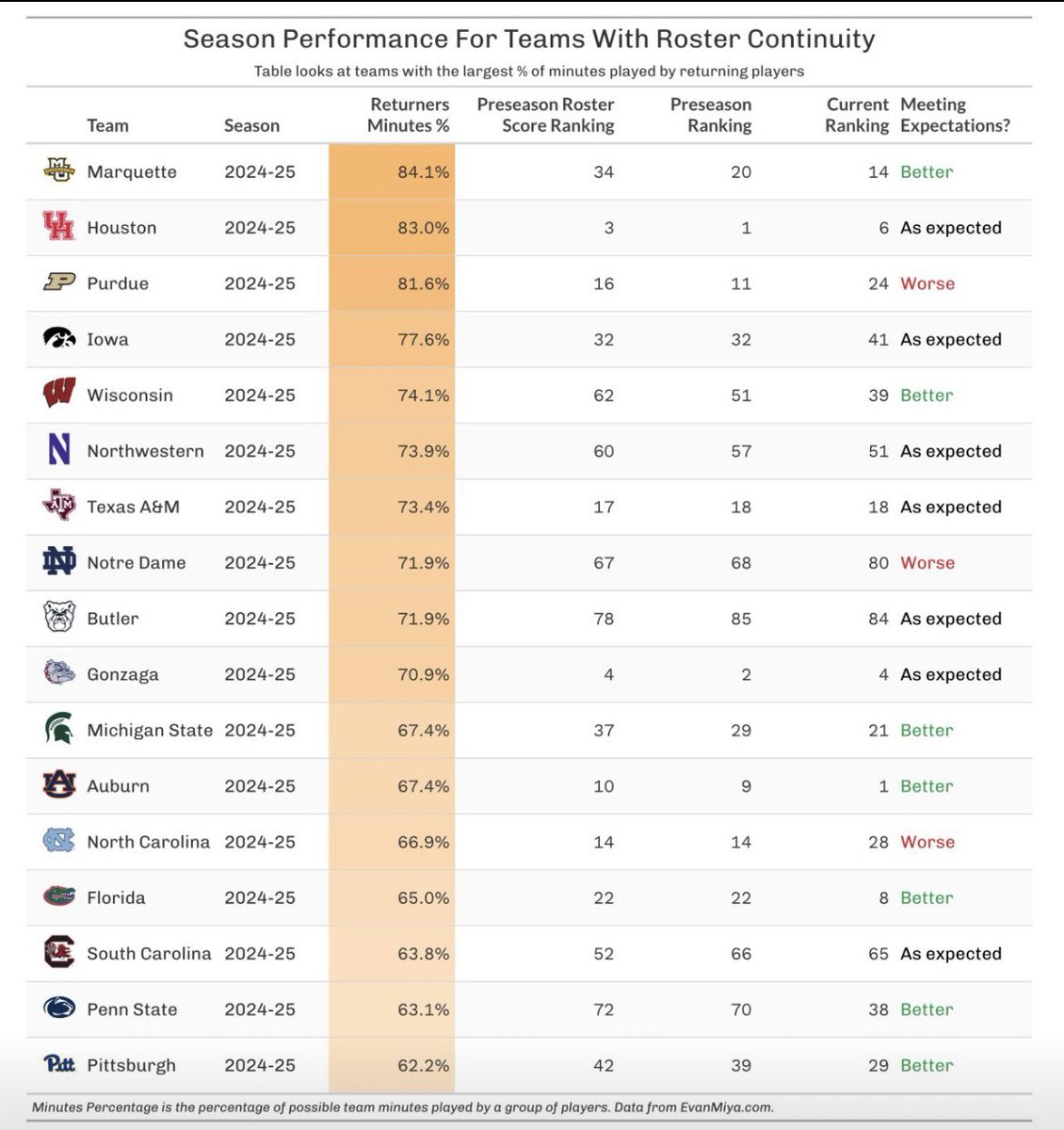Click the Meeting Expectations? column header

[955, 115]
